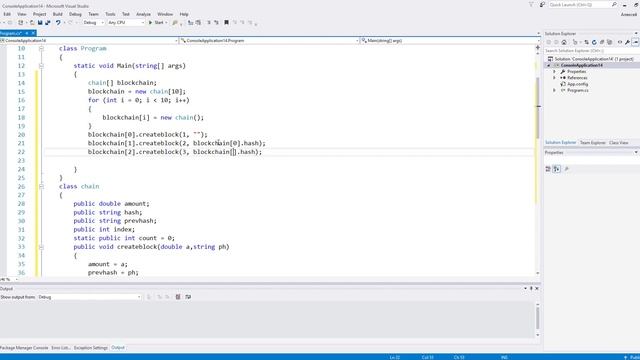Toggle Show All Files in Solution Explorer

(610, 42)
